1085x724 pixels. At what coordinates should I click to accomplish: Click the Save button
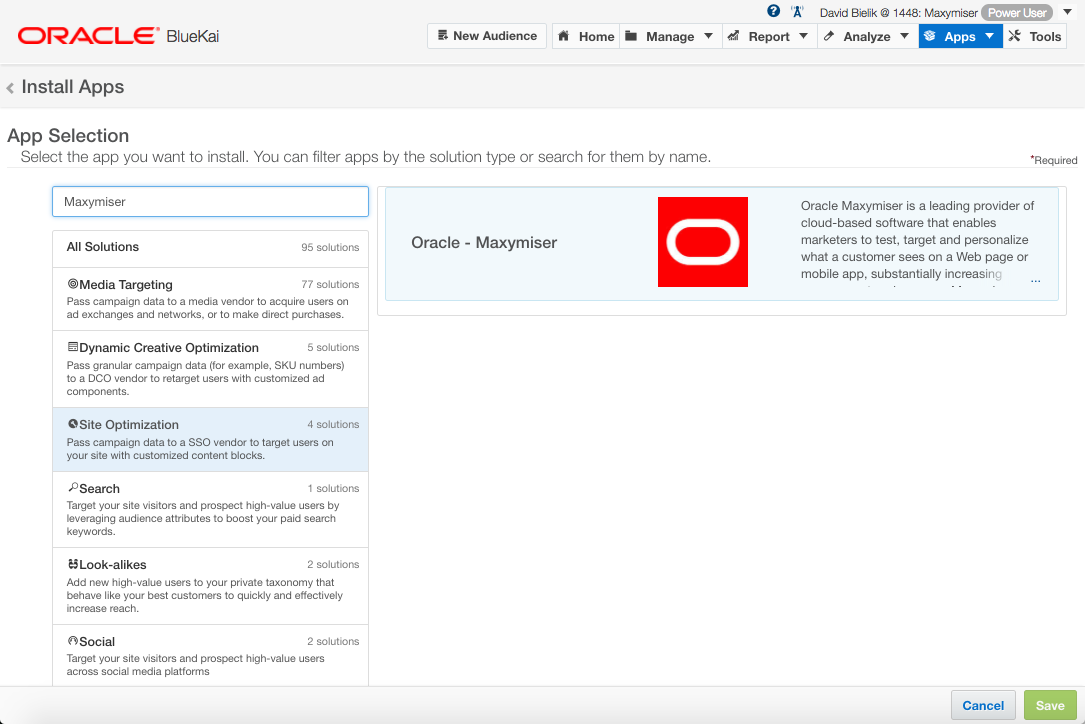coord(1050,705)
